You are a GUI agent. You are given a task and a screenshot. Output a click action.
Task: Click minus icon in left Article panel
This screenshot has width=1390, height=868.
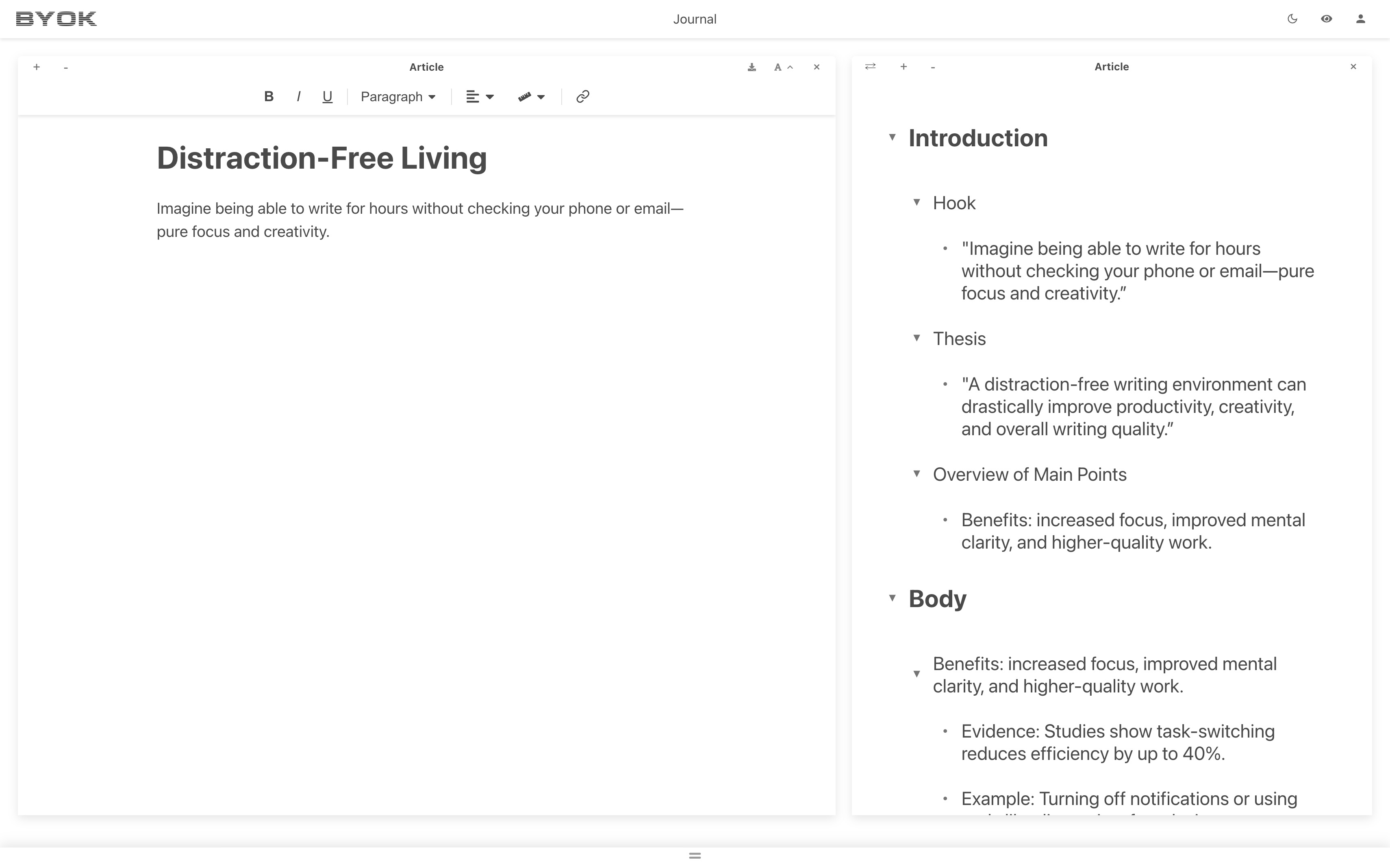coord(65,67)
